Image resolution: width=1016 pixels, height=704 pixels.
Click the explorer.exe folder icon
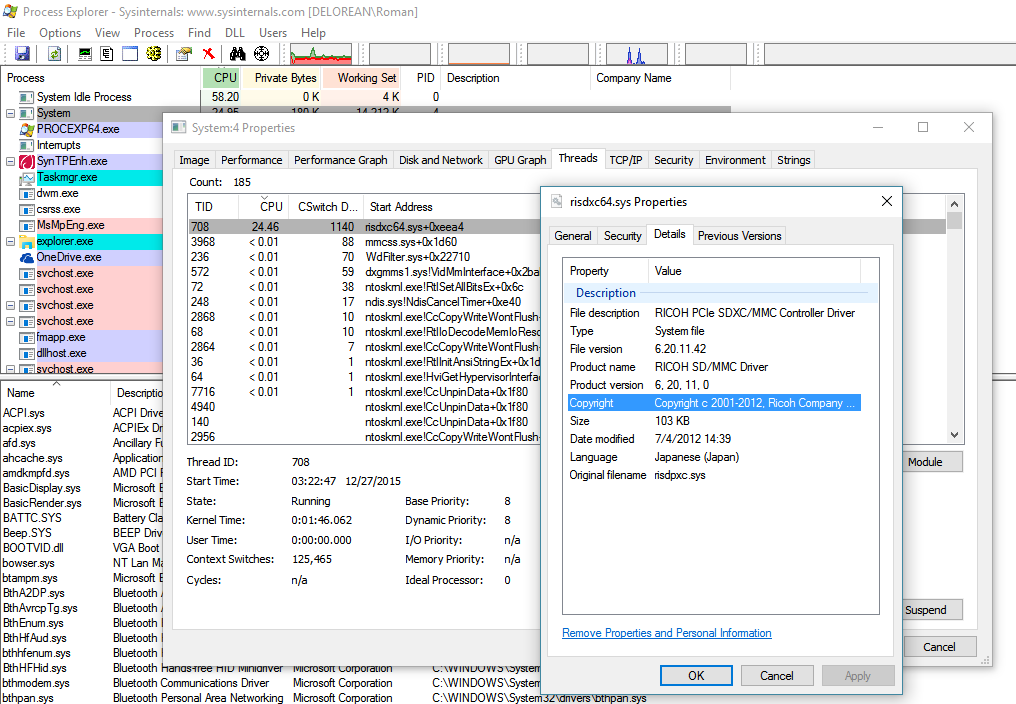[27, 242]
